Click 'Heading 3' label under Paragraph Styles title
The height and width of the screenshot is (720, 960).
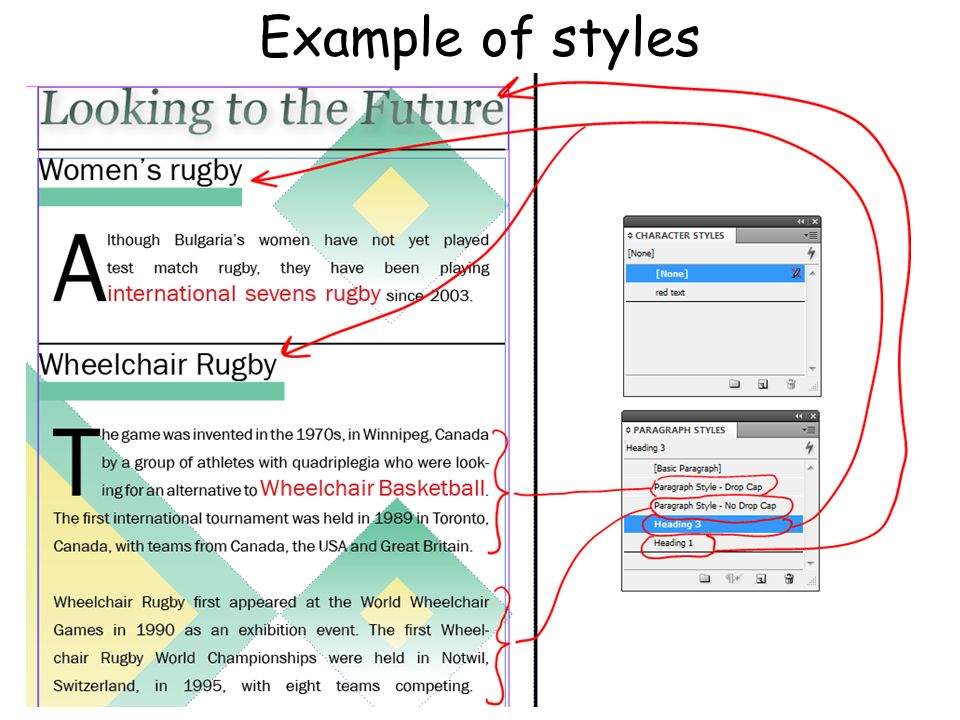coord(645,448)
